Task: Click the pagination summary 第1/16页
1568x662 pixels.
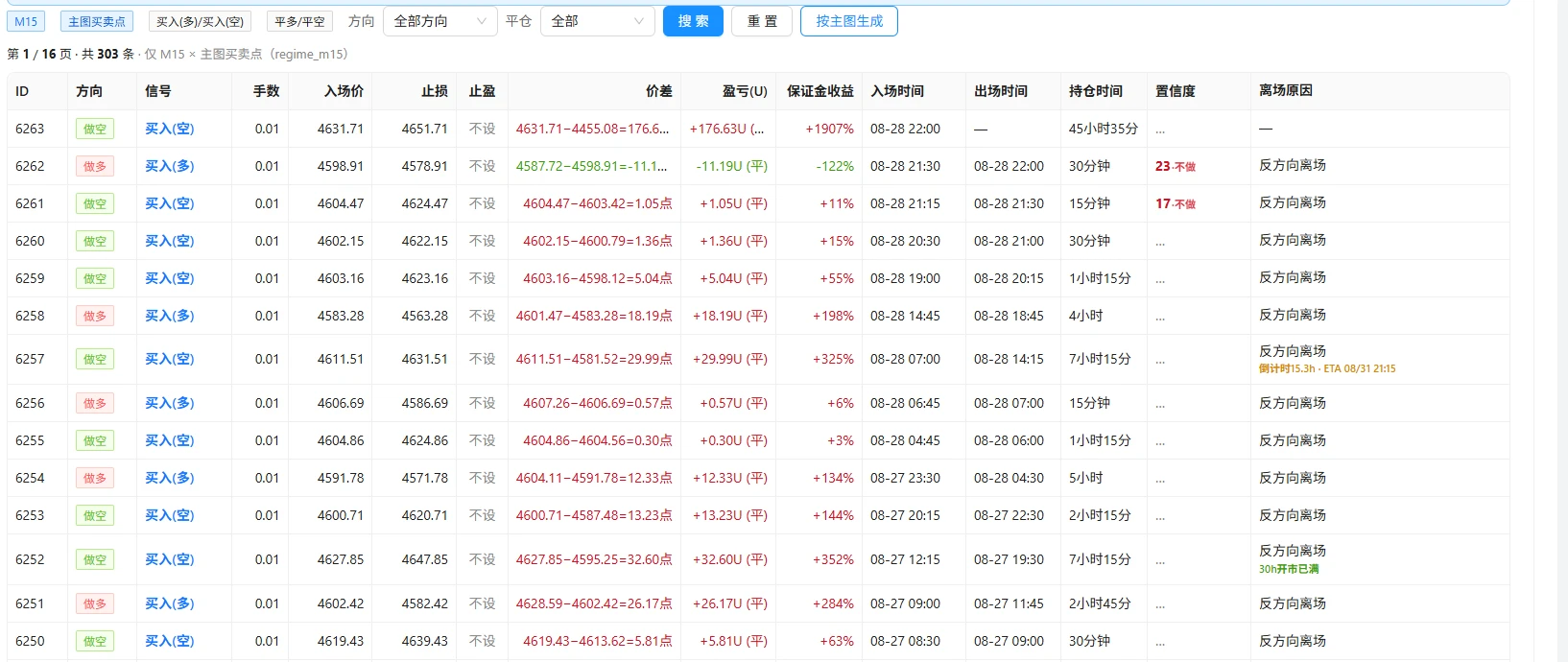Action: click(39, 54)
